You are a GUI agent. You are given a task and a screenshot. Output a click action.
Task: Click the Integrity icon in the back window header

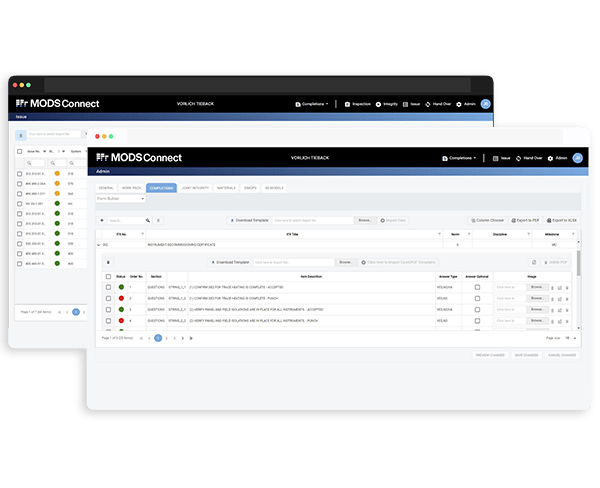(378, 104)
